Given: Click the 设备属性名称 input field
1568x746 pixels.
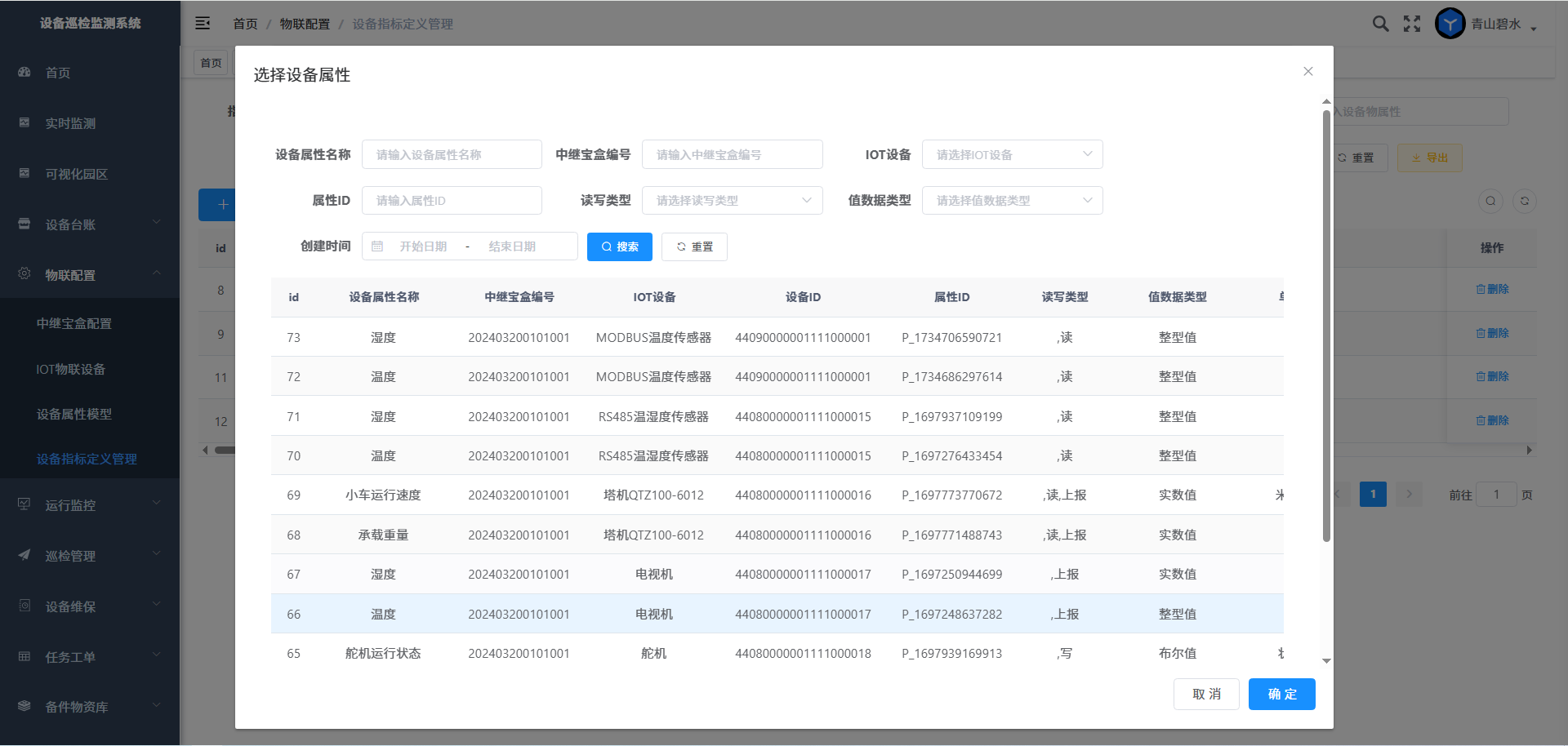Looking at the screenshot, I should pos(452,154).
